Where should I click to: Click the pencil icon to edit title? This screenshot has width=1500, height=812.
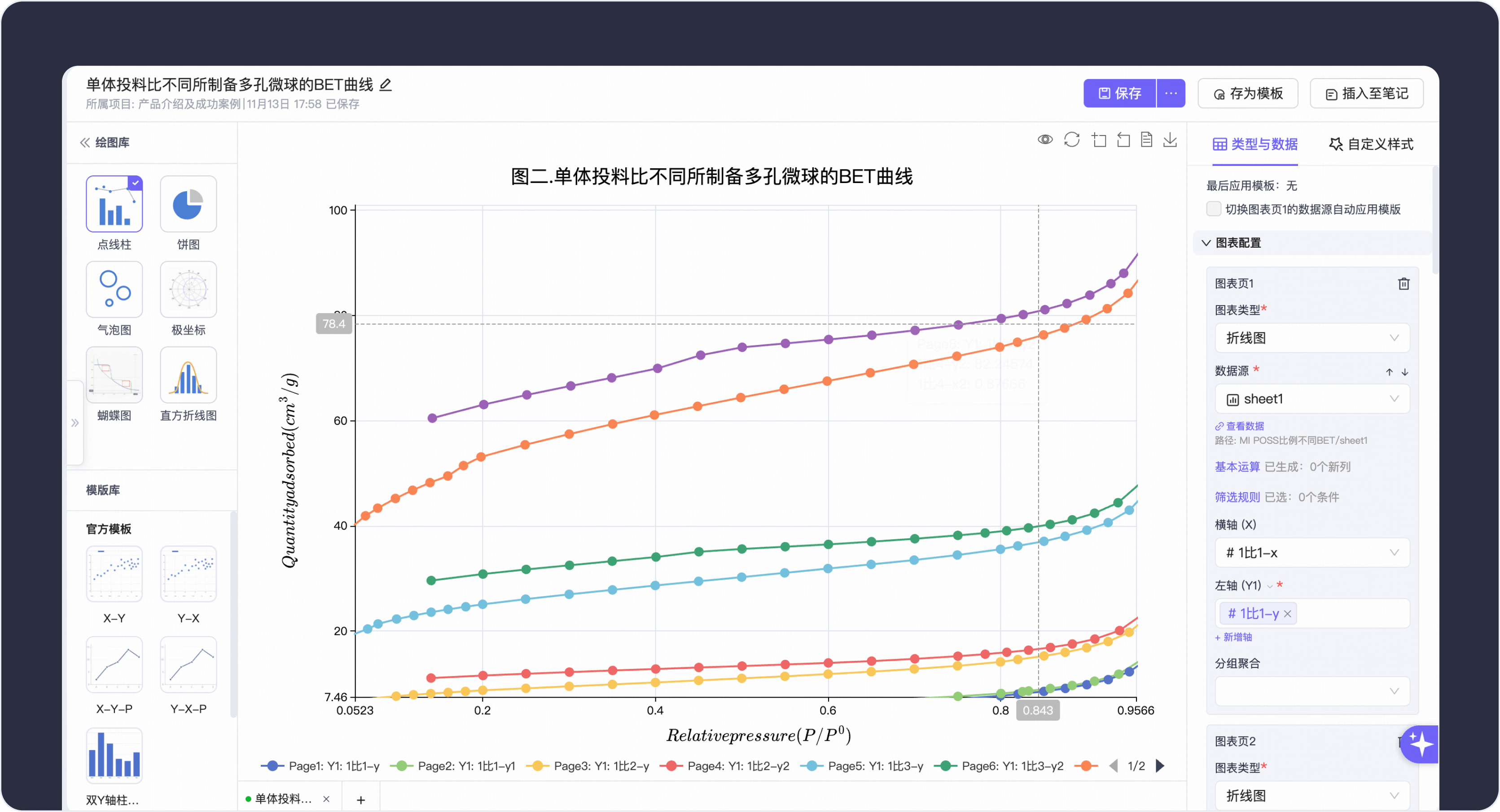coord(386,85)
